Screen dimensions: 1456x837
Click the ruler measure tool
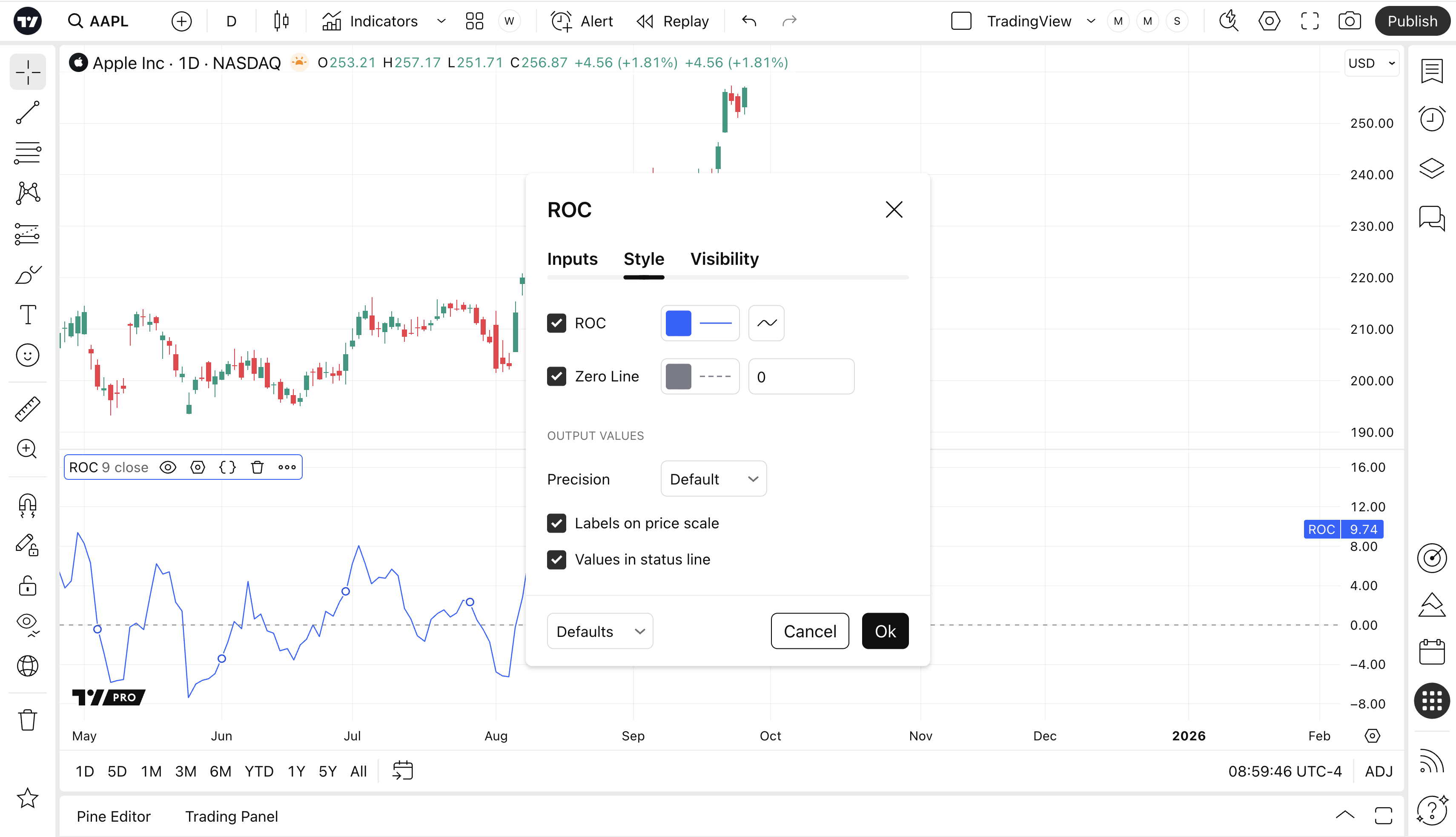point(28,409)
